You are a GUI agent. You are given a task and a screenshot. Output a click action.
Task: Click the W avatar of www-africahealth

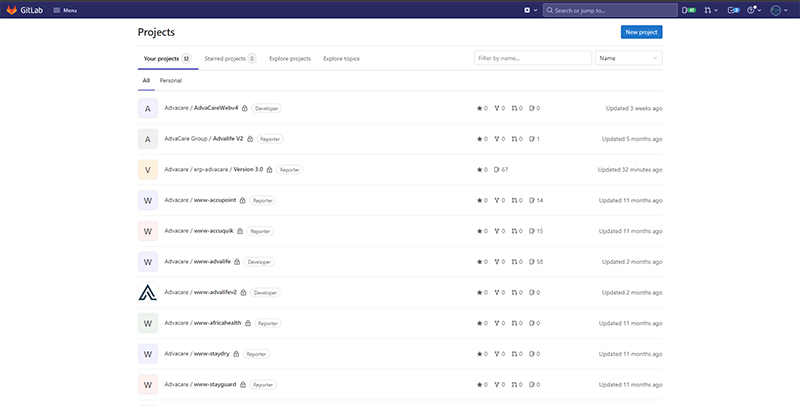(148, 323)
